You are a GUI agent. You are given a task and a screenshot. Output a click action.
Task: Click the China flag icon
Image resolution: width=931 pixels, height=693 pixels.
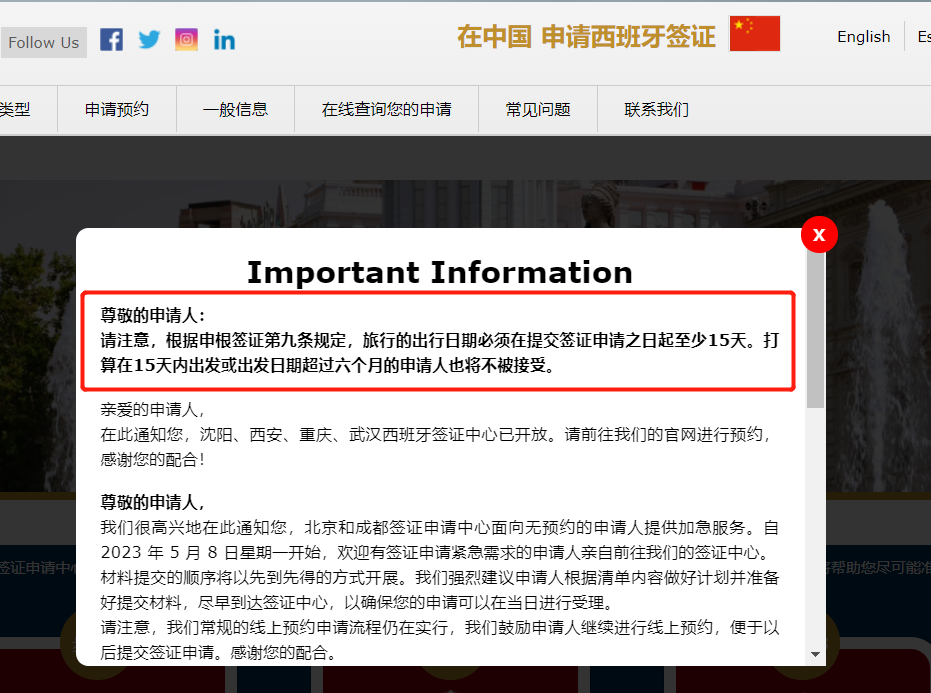point(754,34)
